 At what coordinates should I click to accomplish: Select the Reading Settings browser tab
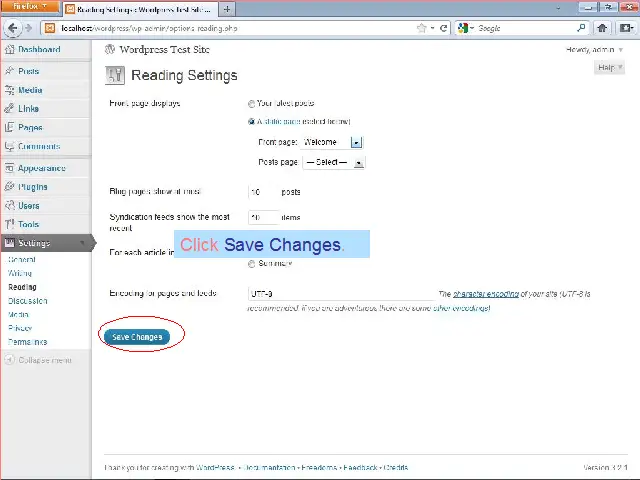[140, 9]
